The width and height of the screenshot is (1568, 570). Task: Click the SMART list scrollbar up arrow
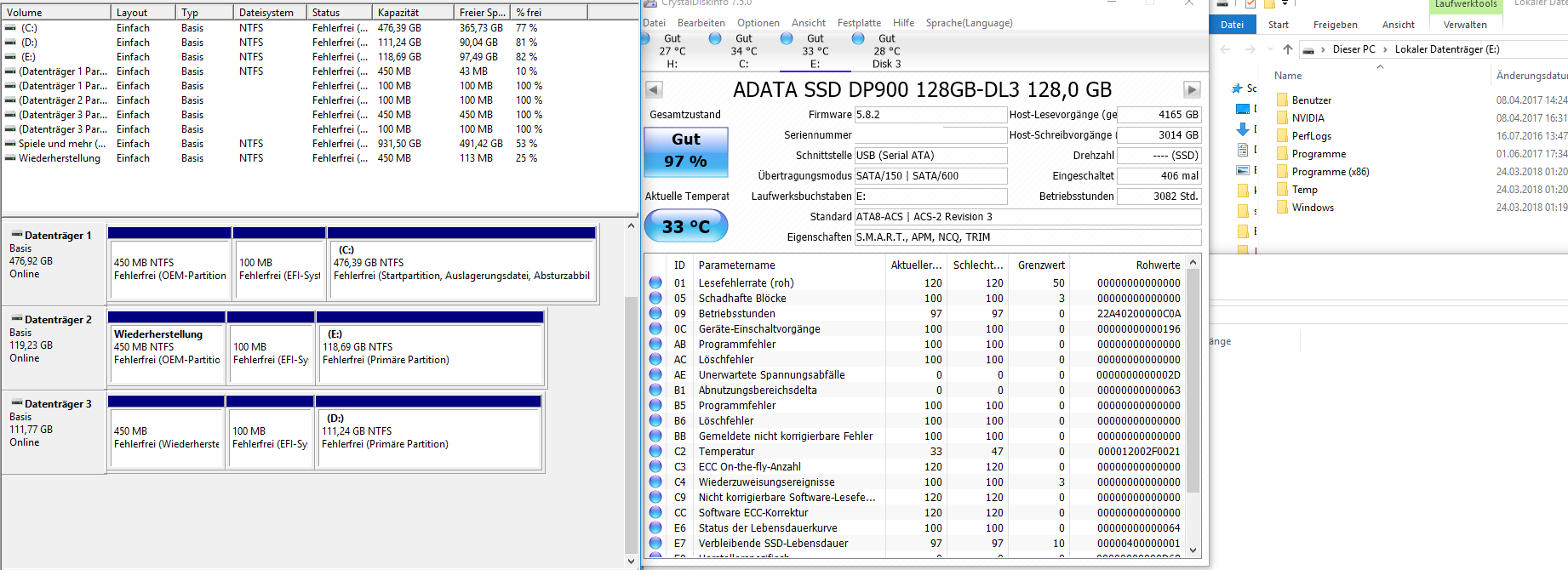[1193, 262]
